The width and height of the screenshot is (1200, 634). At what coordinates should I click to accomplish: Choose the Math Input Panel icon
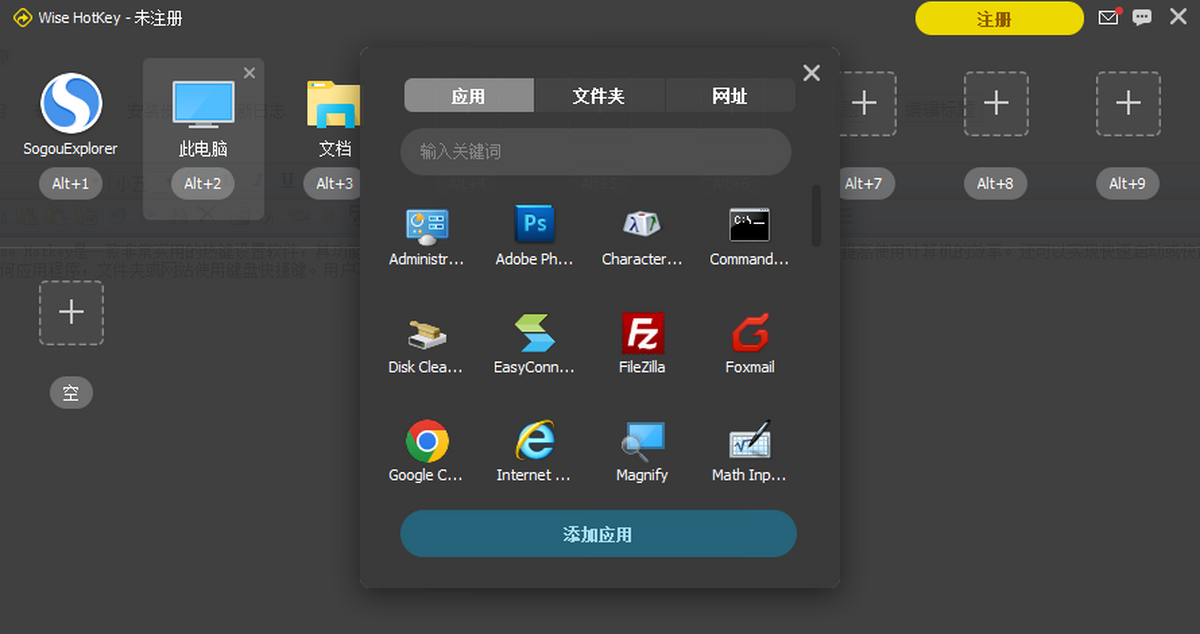click(749, 441)
